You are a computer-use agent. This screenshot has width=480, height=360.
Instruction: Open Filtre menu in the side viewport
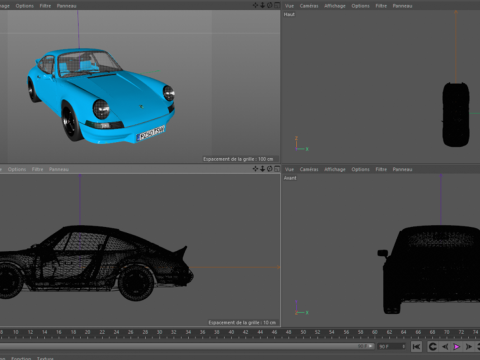tap(37, 169)
